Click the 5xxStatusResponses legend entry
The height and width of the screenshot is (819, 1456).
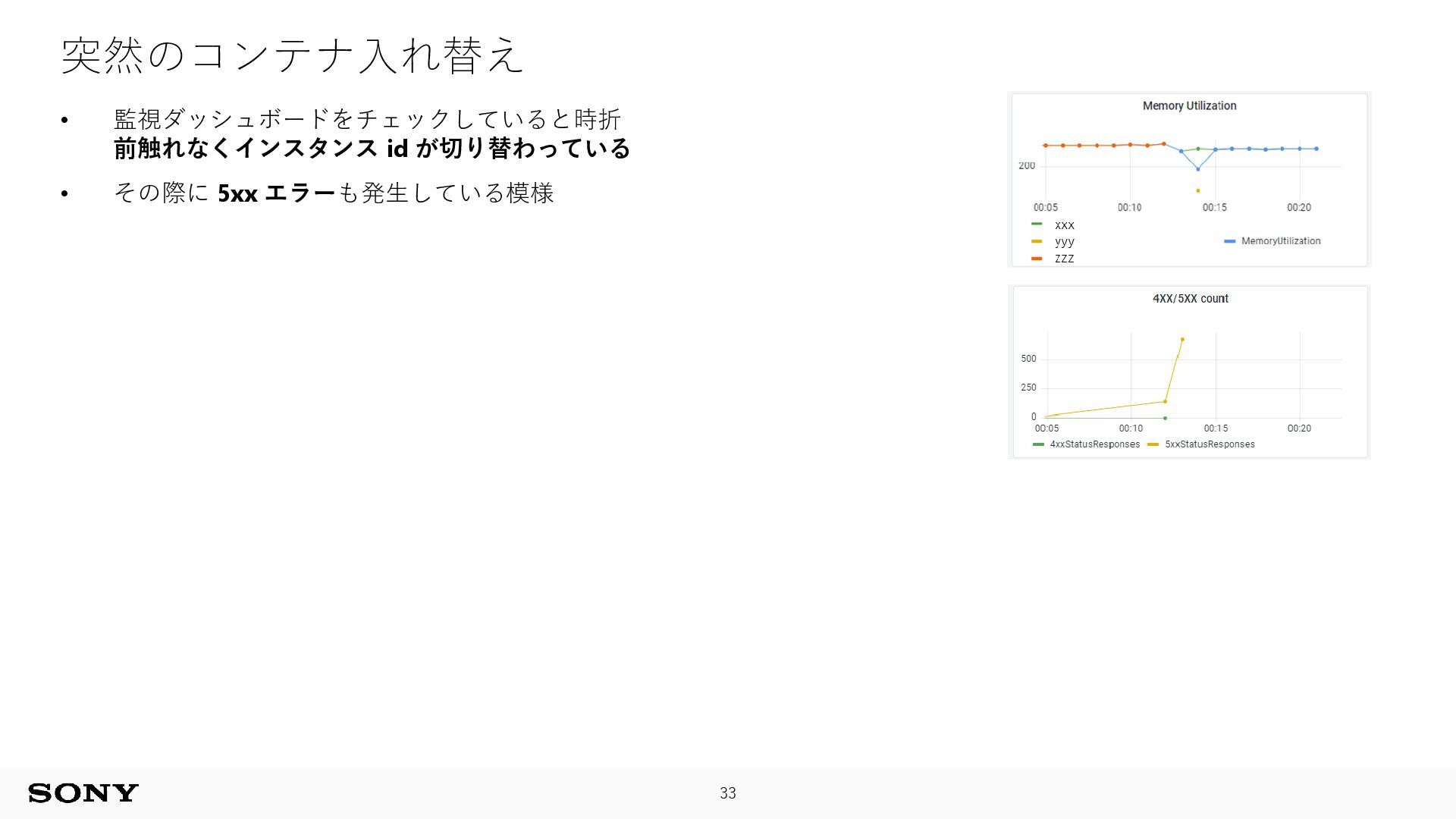(x=1201, y=444)
